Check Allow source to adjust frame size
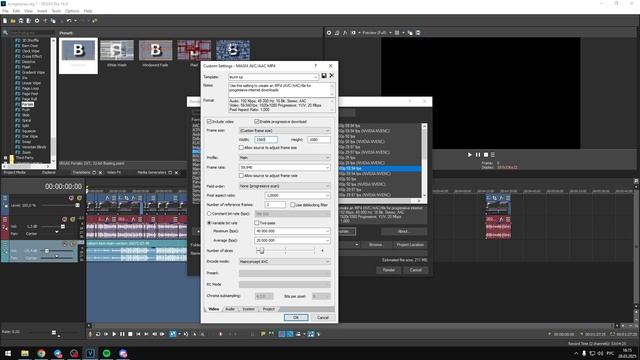The image size is (640, 360). point(241,148)
